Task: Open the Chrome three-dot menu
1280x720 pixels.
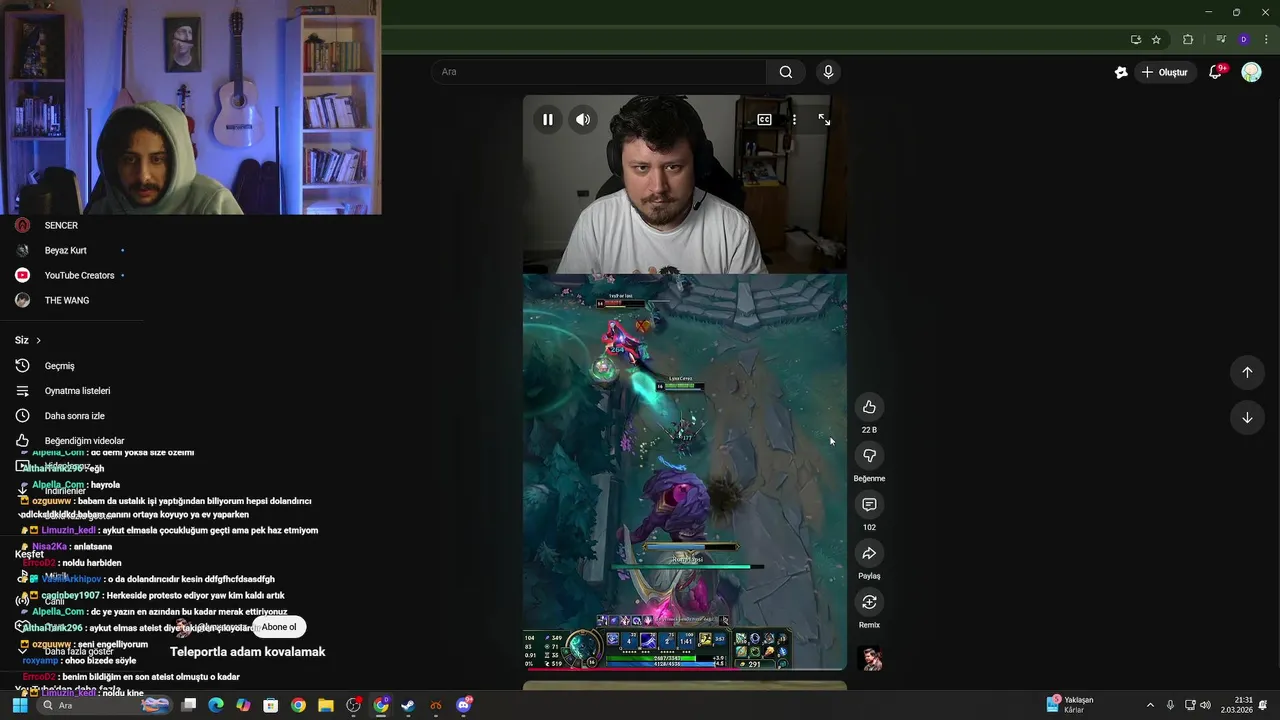Action: (x=1265, y=40)
